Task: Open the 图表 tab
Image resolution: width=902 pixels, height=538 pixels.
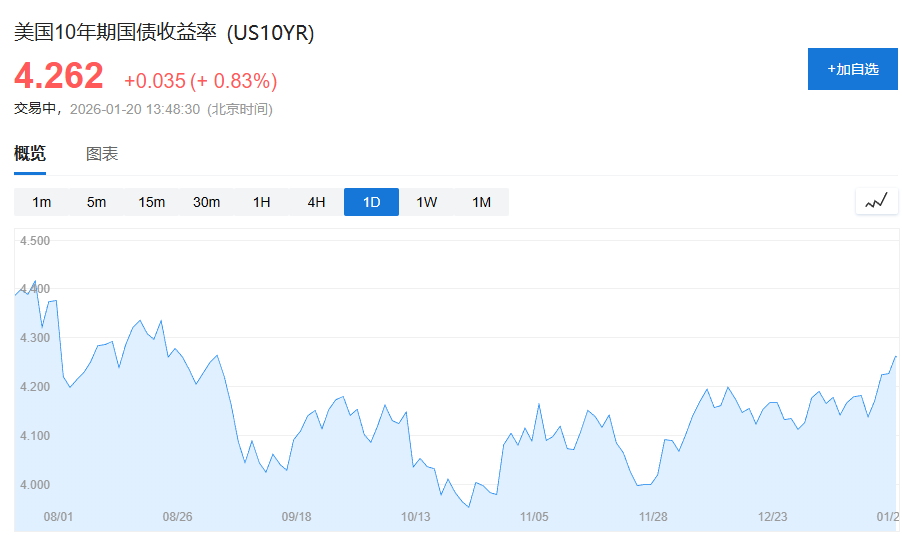Action: pyautogui.click(x=102, y=154)
